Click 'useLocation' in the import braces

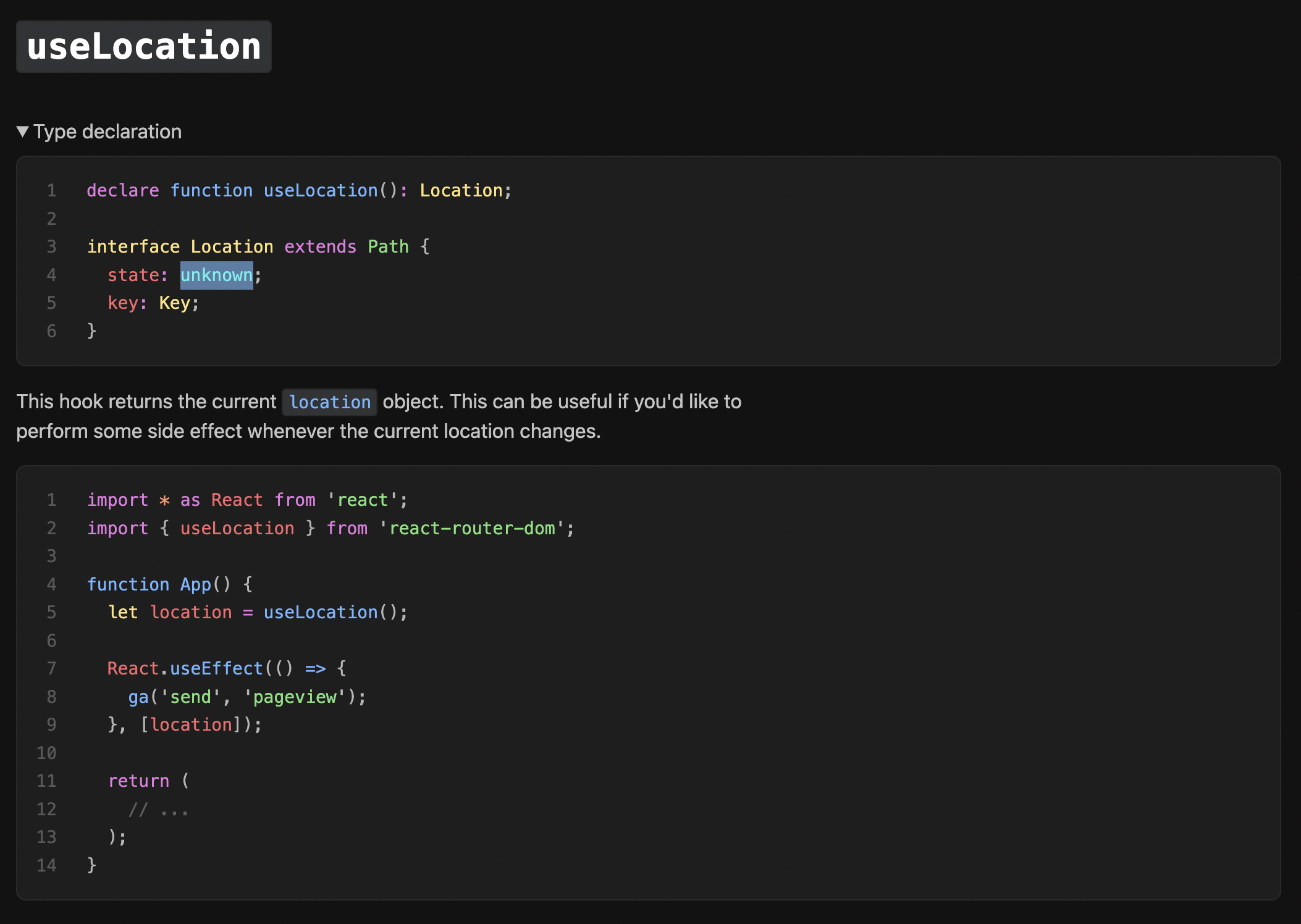tap(237, 528)
